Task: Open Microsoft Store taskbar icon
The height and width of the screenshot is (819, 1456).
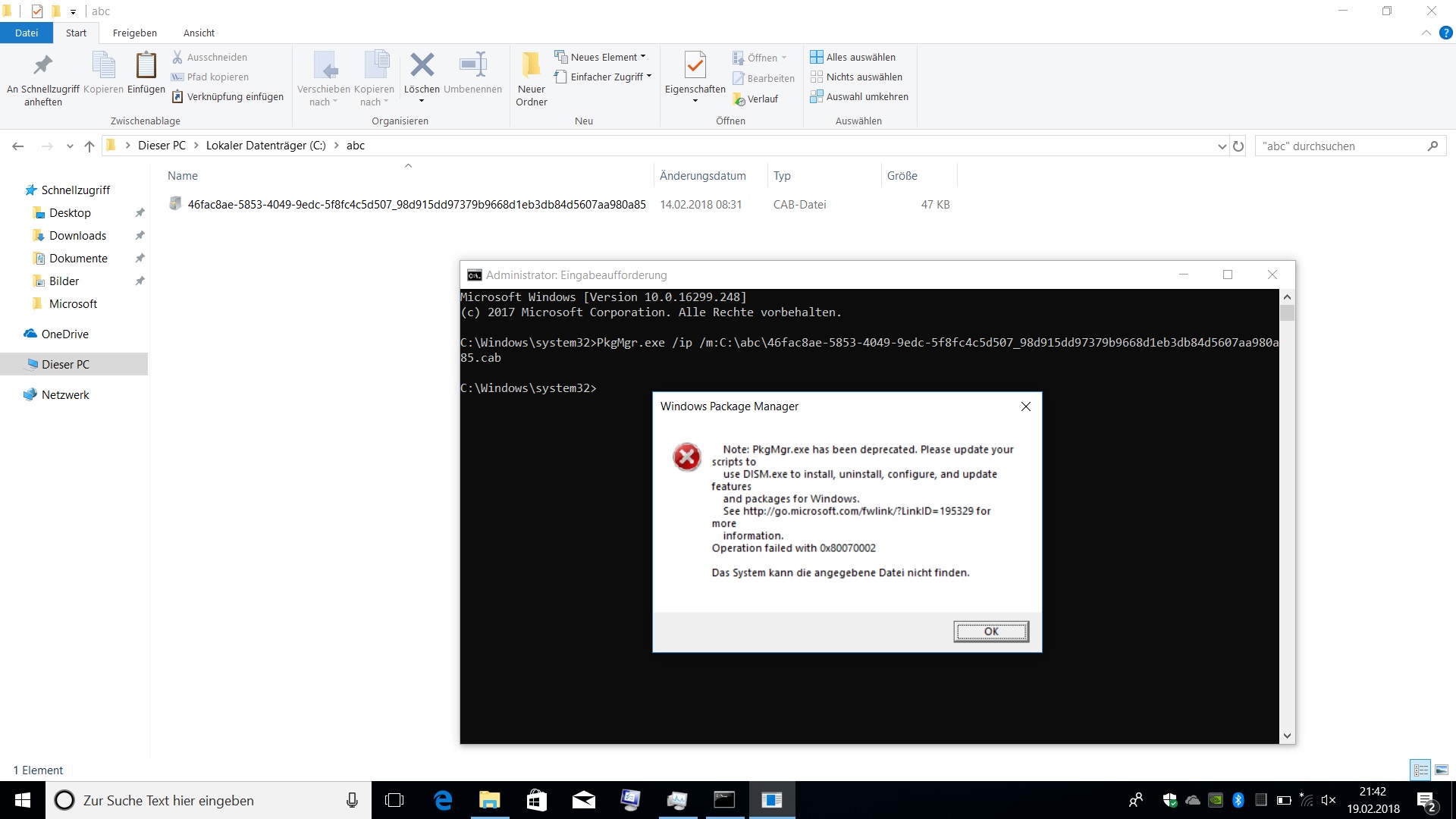Action: [x=537, y=800]
